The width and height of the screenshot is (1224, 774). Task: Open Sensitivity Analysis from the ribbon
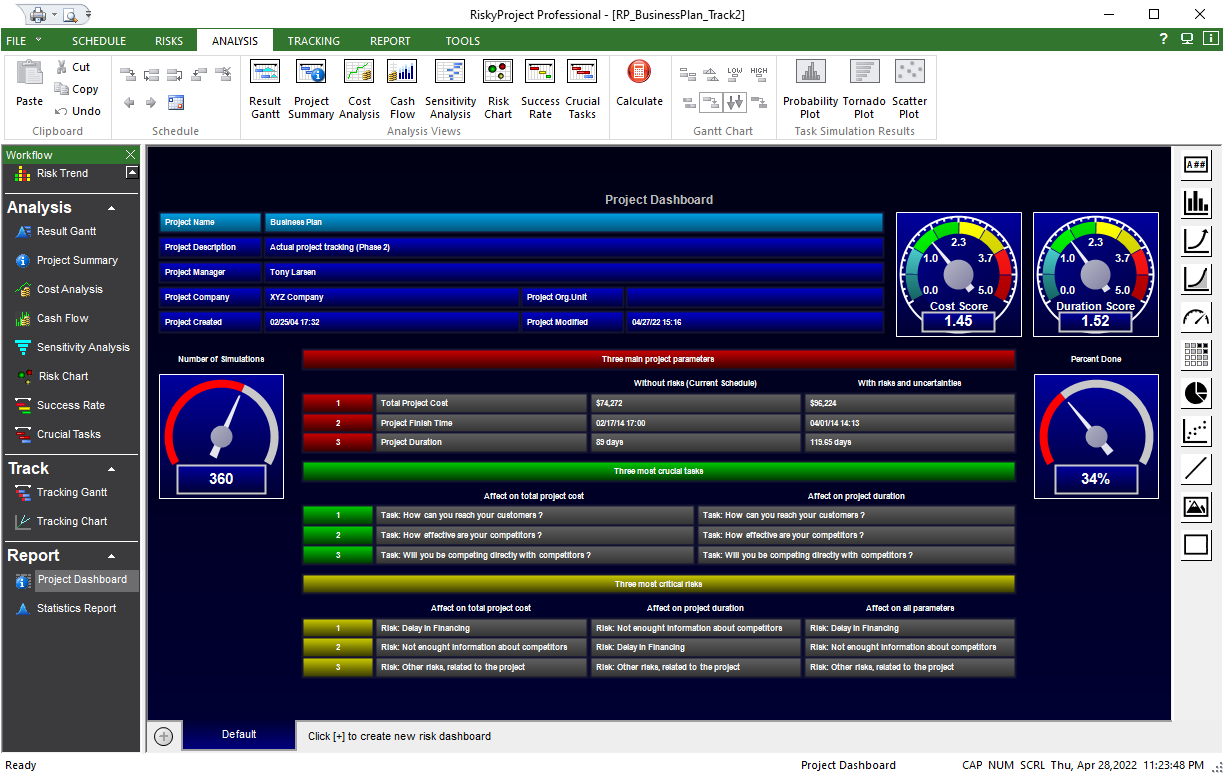tap(450, 89)
